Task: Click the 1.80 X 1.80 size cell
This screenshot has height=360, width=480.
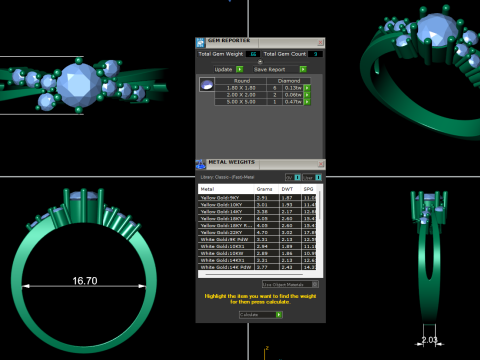Action: coord(241,88)
